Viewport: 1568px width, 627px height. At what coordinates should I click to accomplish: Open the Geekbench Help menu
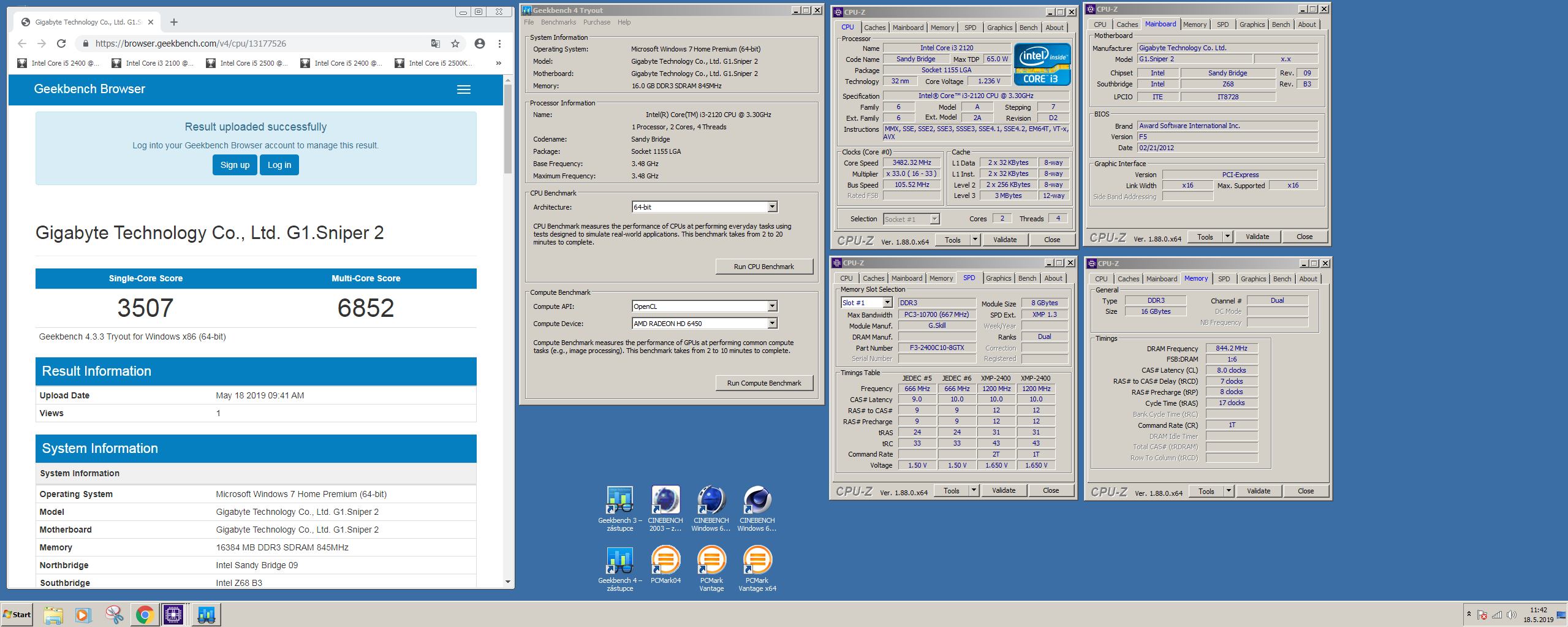pyautogui.click(x=624, y=23)
